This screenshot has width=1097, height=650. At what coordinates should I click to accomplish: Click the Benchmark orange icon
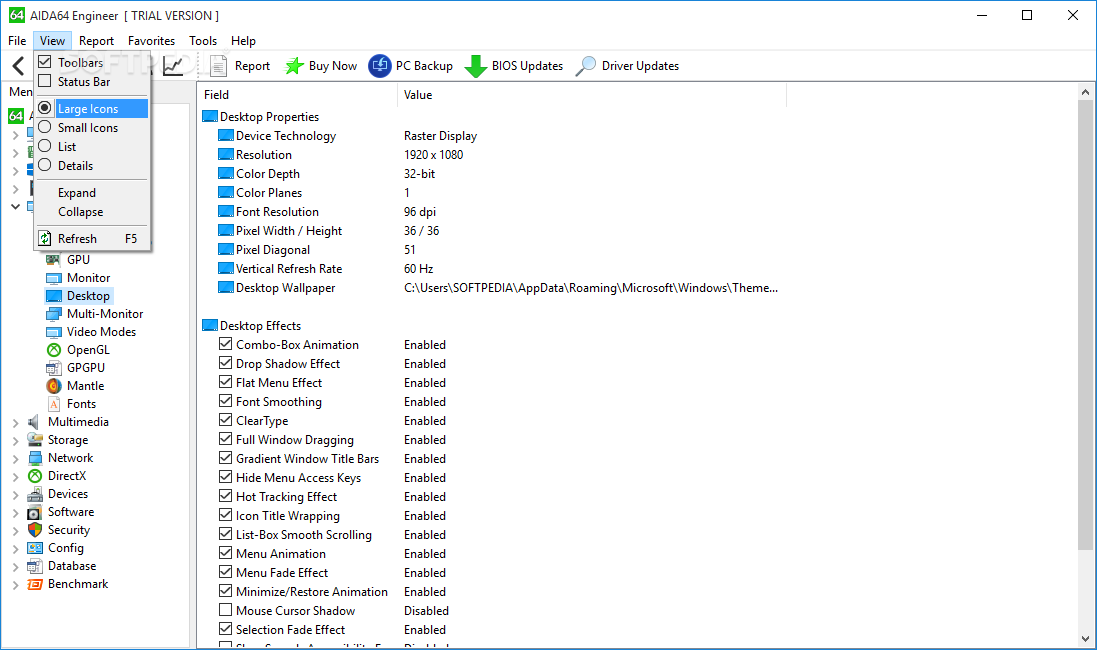click(35, 584)
